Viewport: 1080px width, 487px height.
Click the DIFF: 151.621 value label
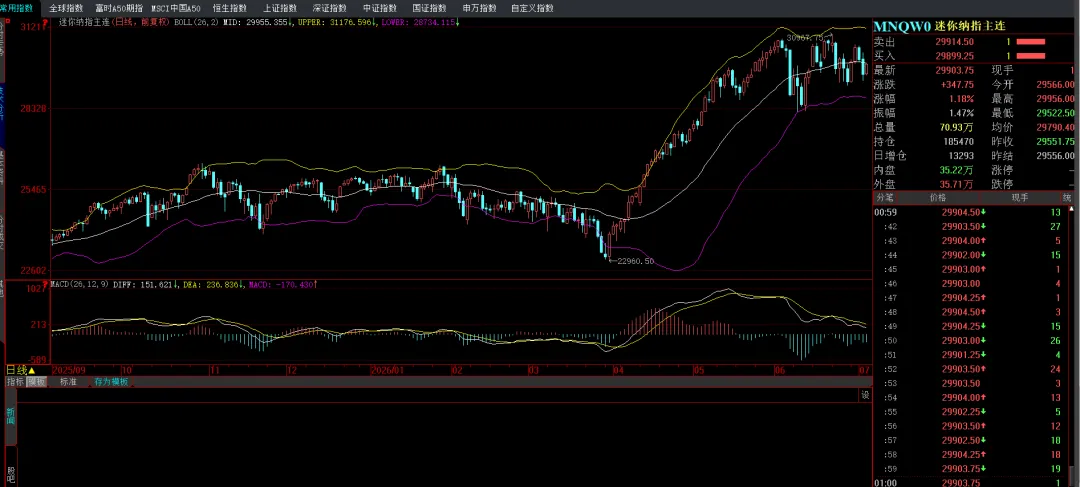[x=147, y=284]
